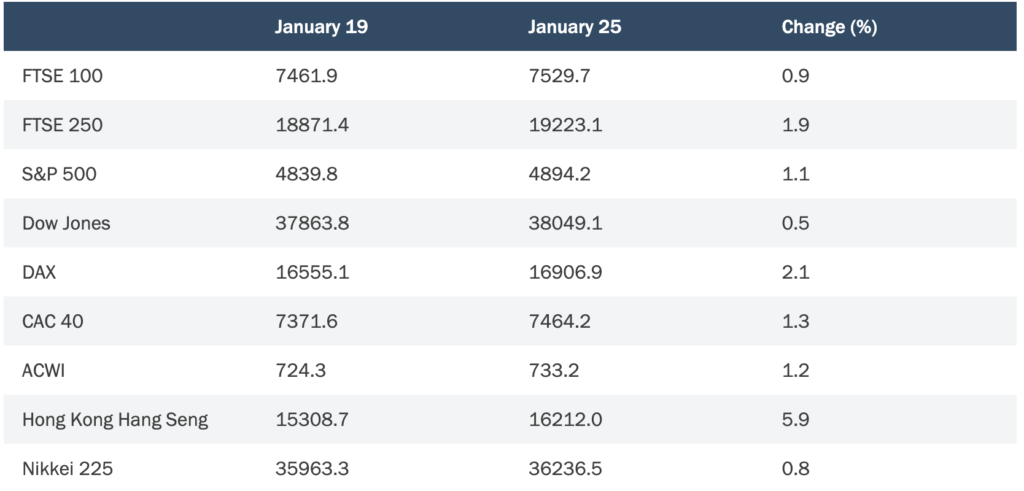This screenshot has width=1024, height=491.
Task: Select the S&P 500 row label
Action: pyautogui.click(x=59, y=174)
